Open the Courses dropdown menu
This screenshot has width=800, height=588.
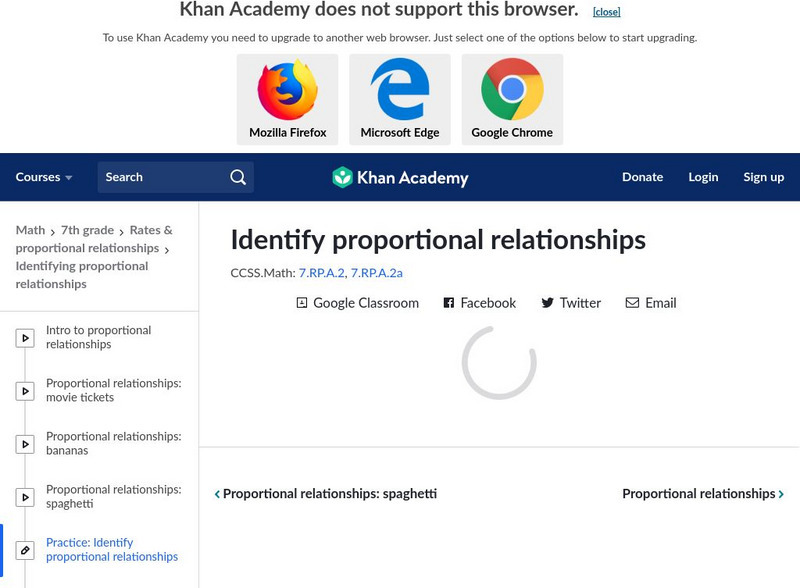(x=44, y=177)
